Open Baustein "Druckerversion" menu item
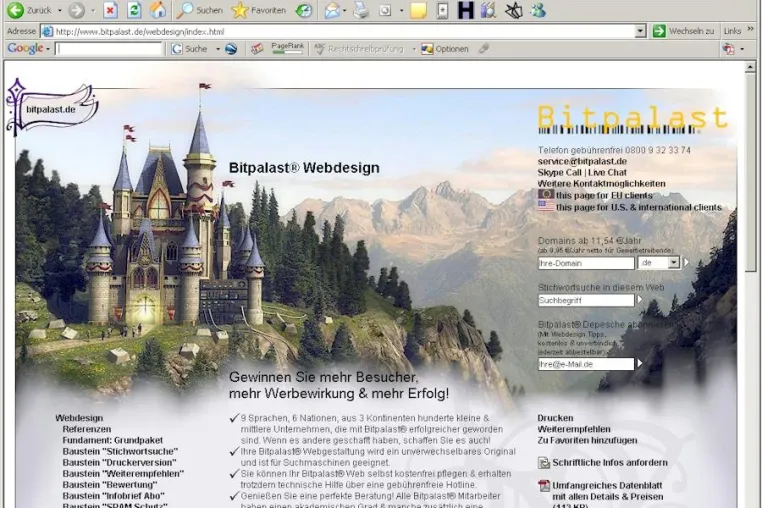 tap(120, 463)
